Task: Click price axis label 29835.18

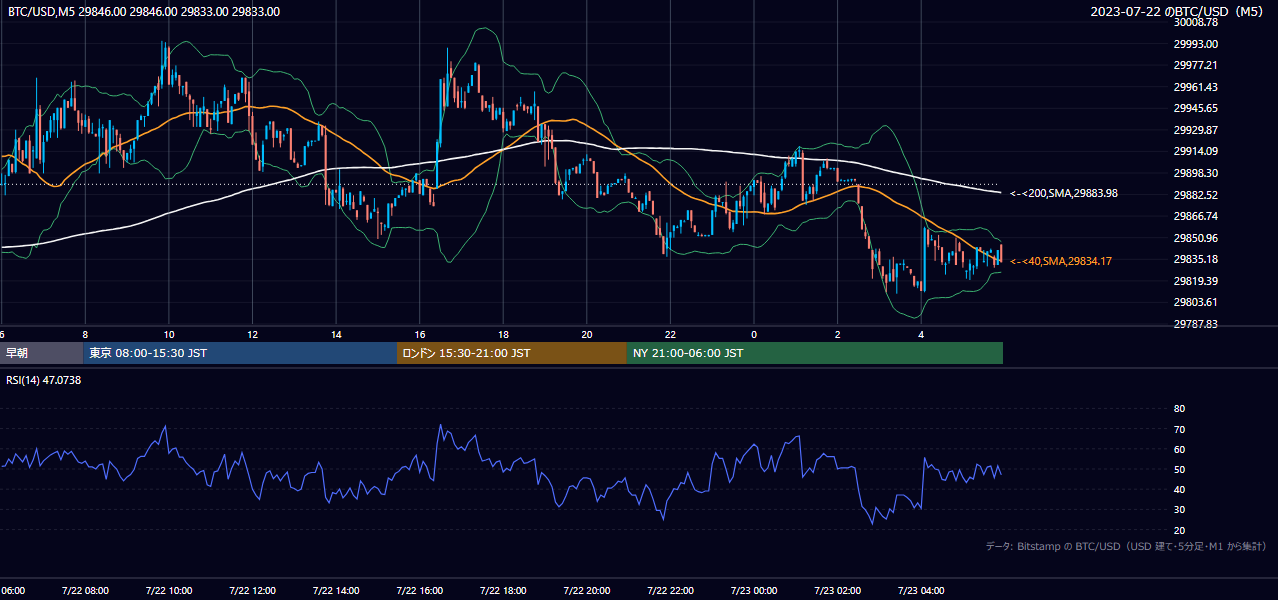Action: tap(1195, 259)
